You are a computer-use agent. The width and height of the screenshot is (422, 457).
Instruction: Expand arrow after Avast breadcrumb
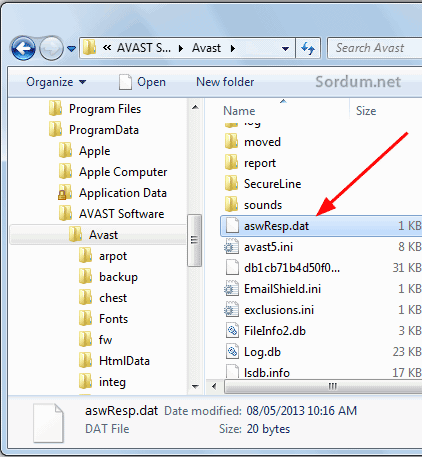click(x=233, y=49)
